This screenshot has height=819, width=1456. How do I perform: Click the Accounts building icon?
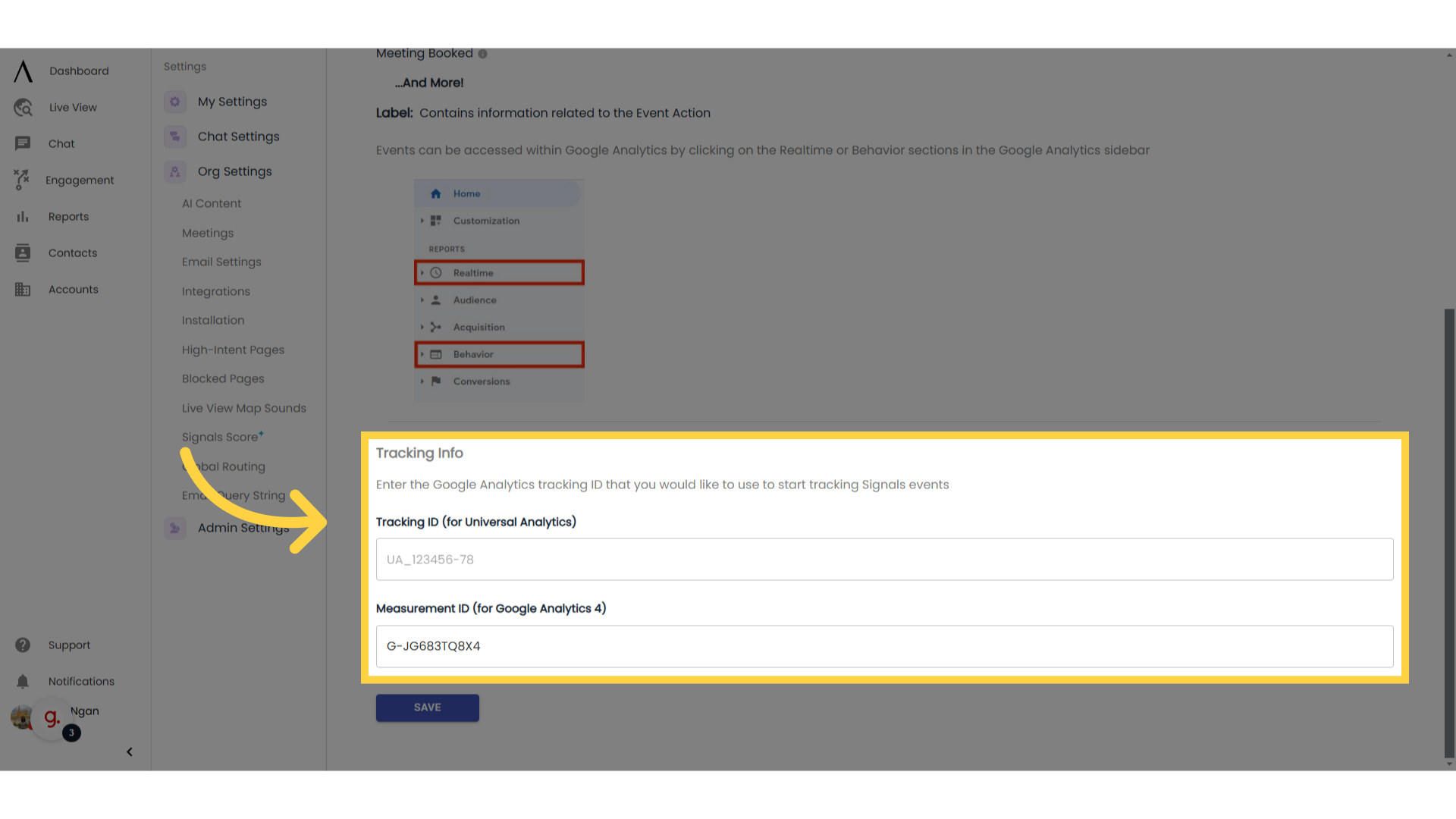point(23,289)
